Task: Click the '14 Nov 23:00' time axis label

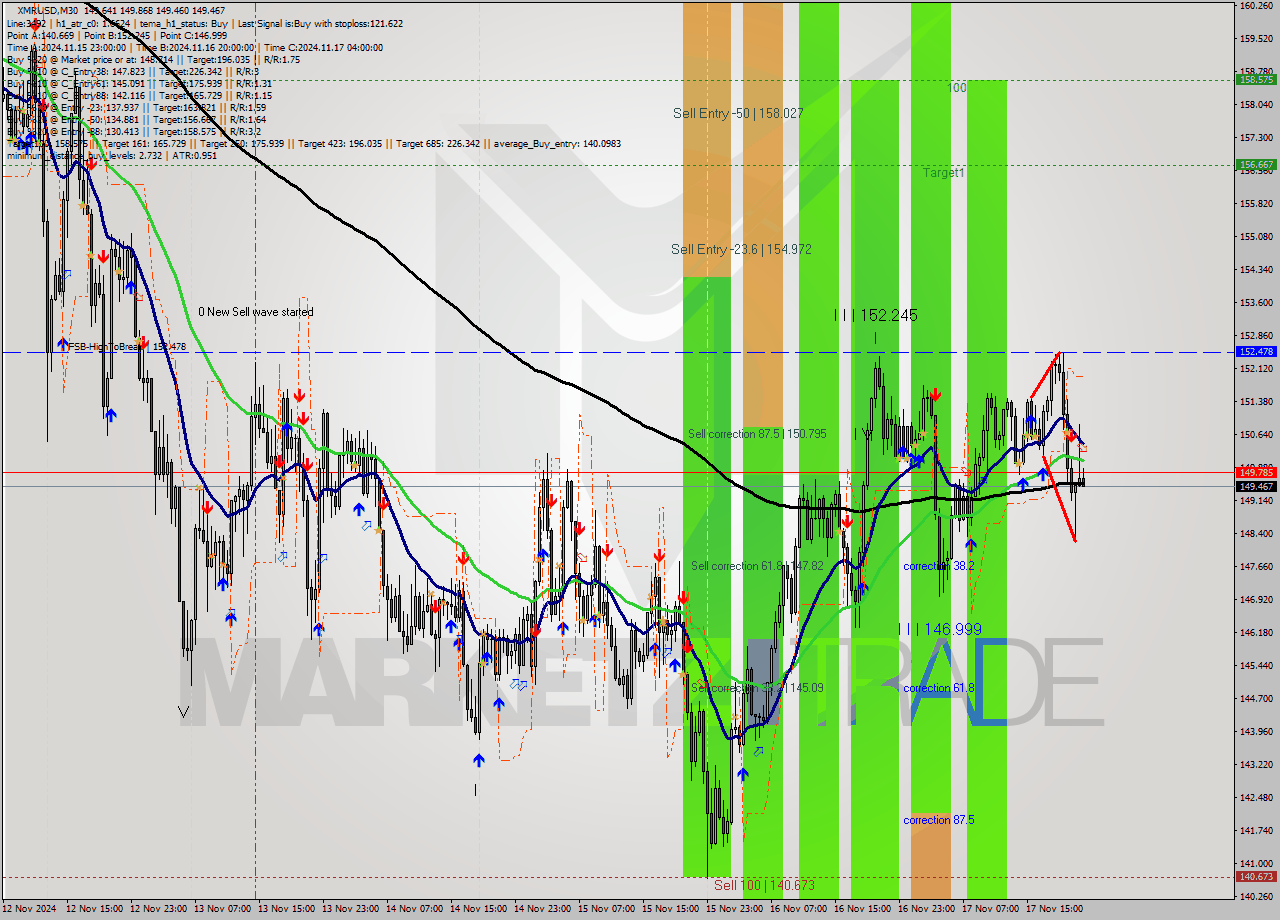Action: coord(542,909)
